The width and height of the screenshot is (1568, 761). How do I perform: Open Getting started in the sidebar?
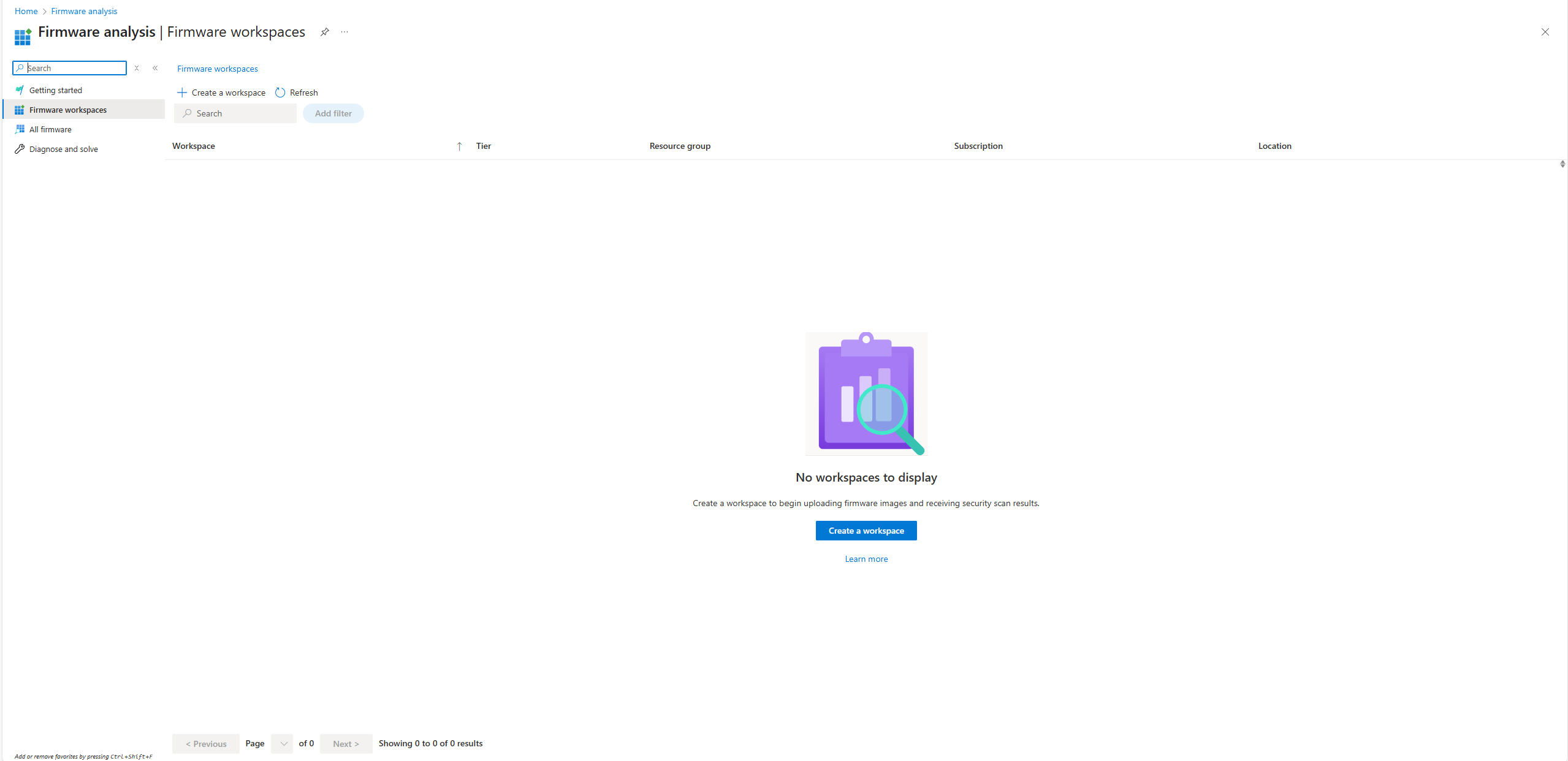tap(56, 90)
